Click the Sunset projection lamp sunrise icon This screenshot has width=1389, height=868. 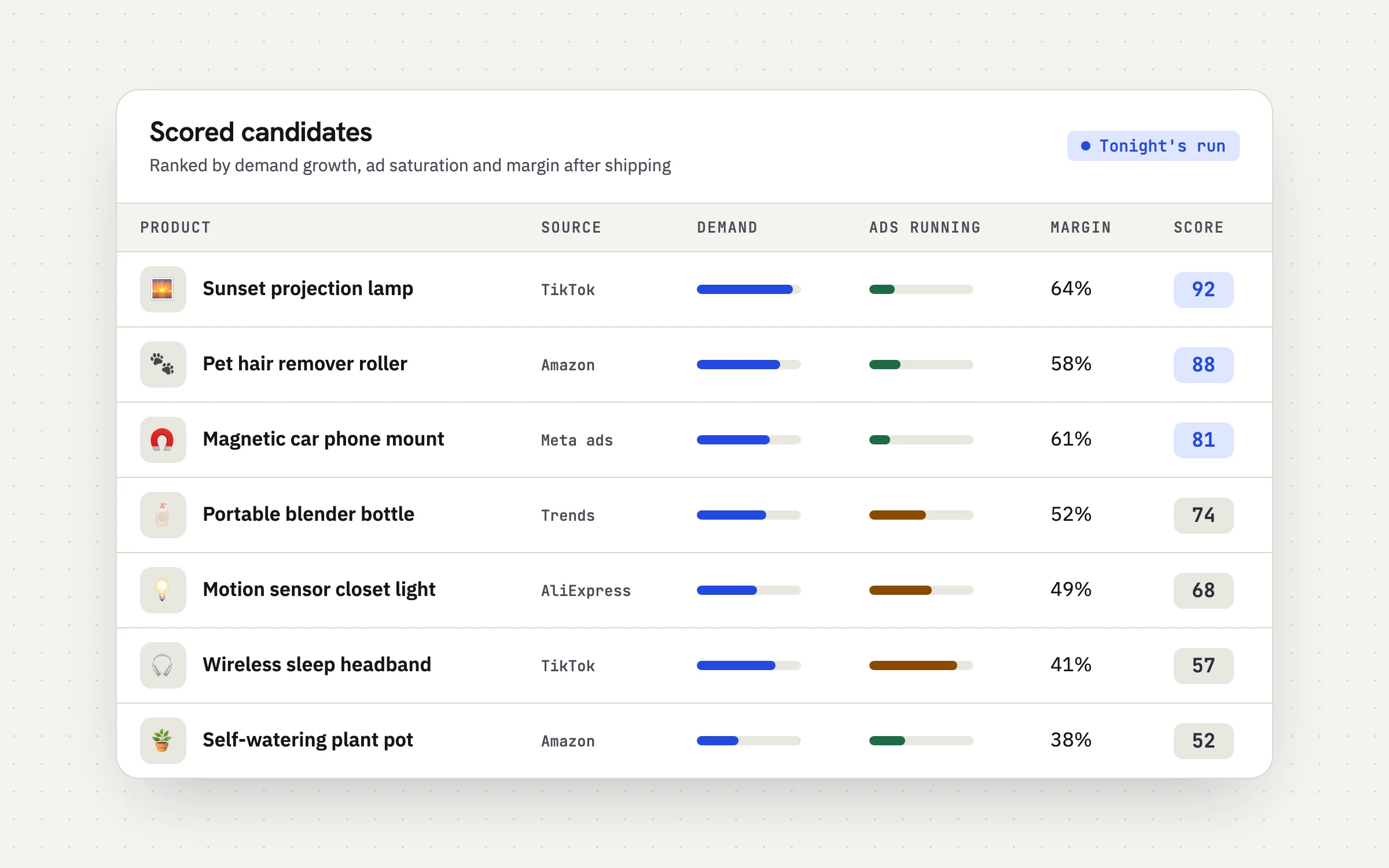point(163,289)
